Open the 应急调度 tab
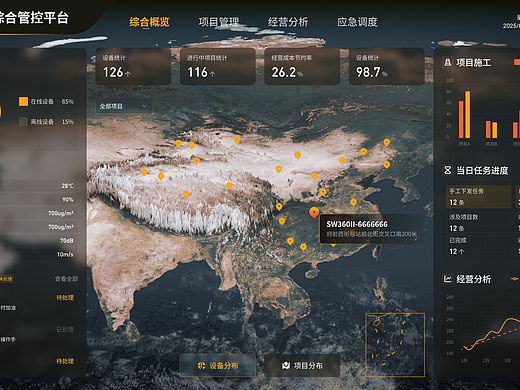Screen dimensions: 520x390 tap(357, 22)
